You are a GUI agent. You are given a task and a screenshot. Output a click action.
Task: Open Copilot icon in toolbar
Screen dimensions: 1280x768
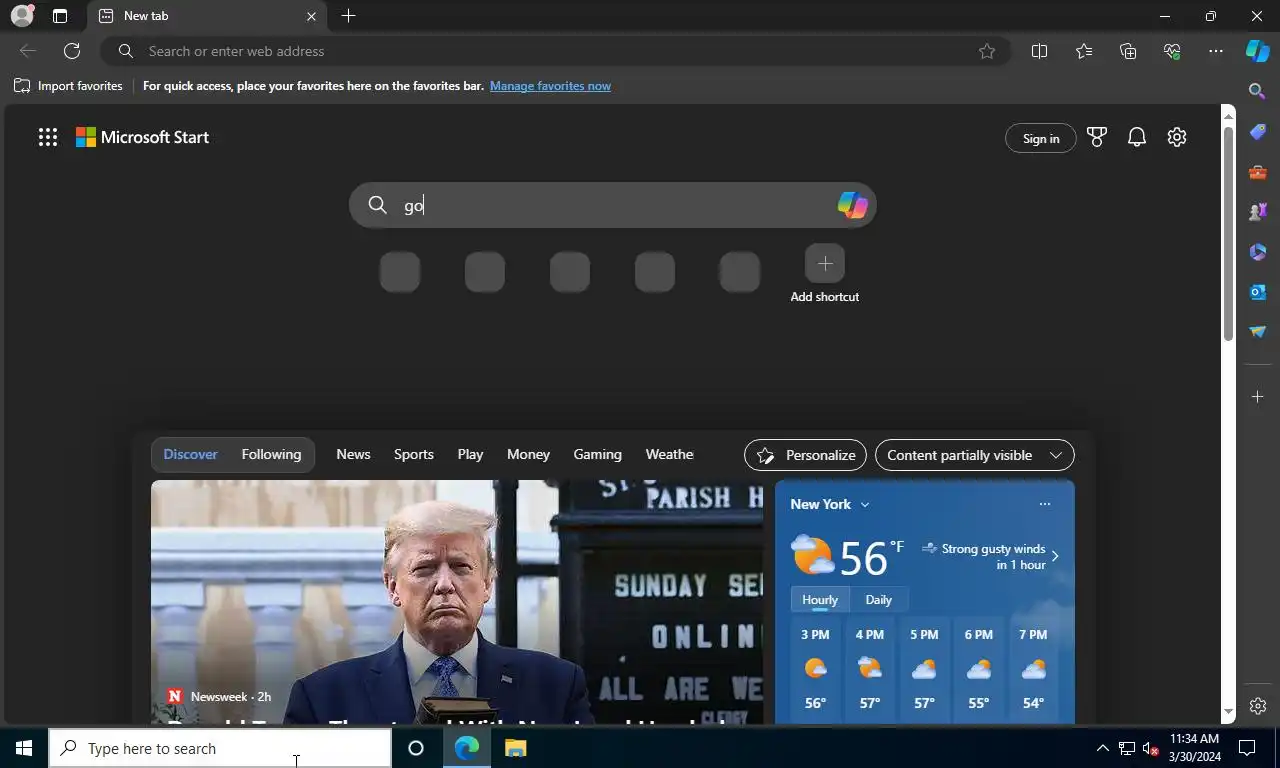[x=1258, y=51]
